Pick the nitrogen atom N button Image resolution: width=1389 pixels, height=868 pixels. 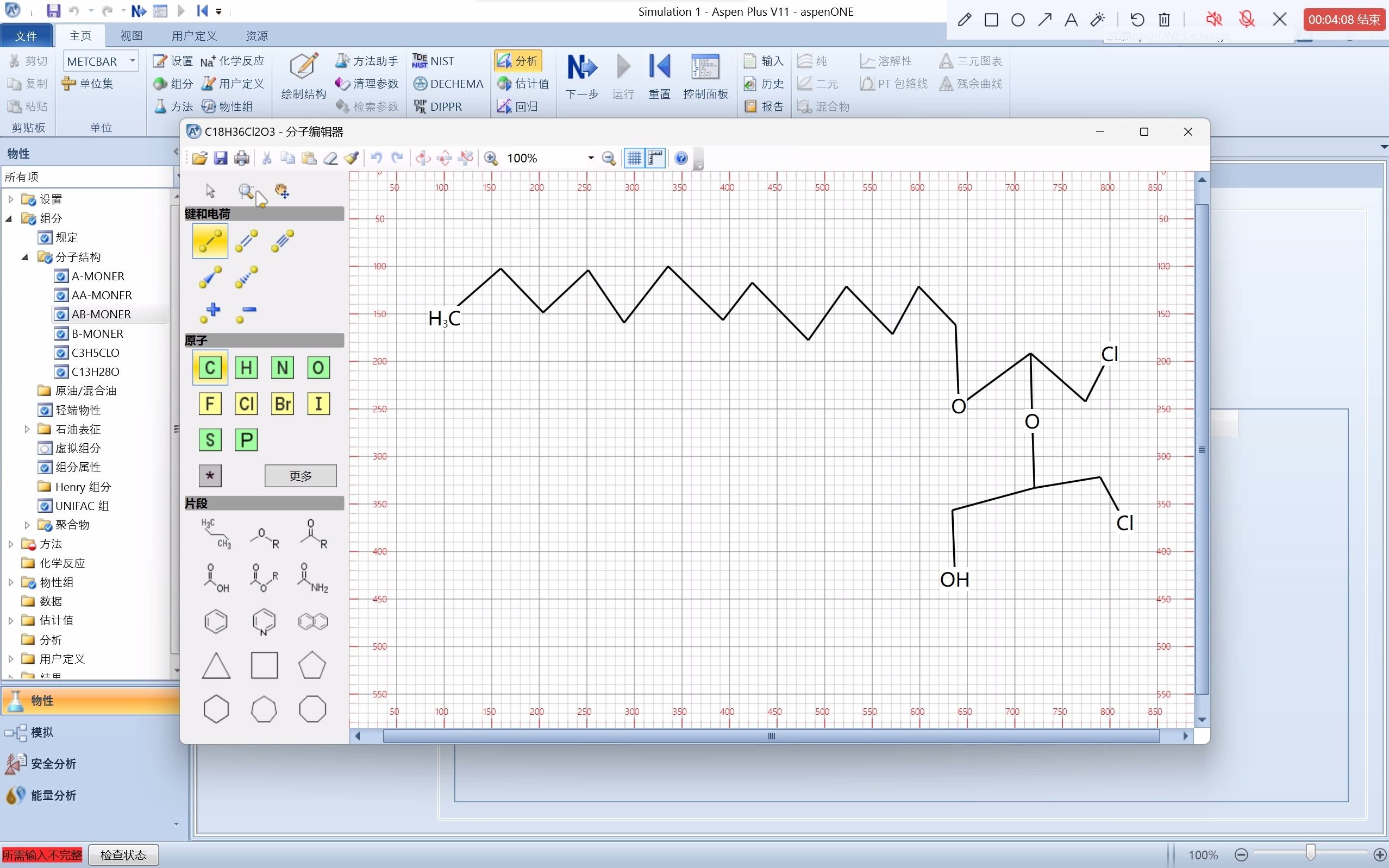pos(283,367)
